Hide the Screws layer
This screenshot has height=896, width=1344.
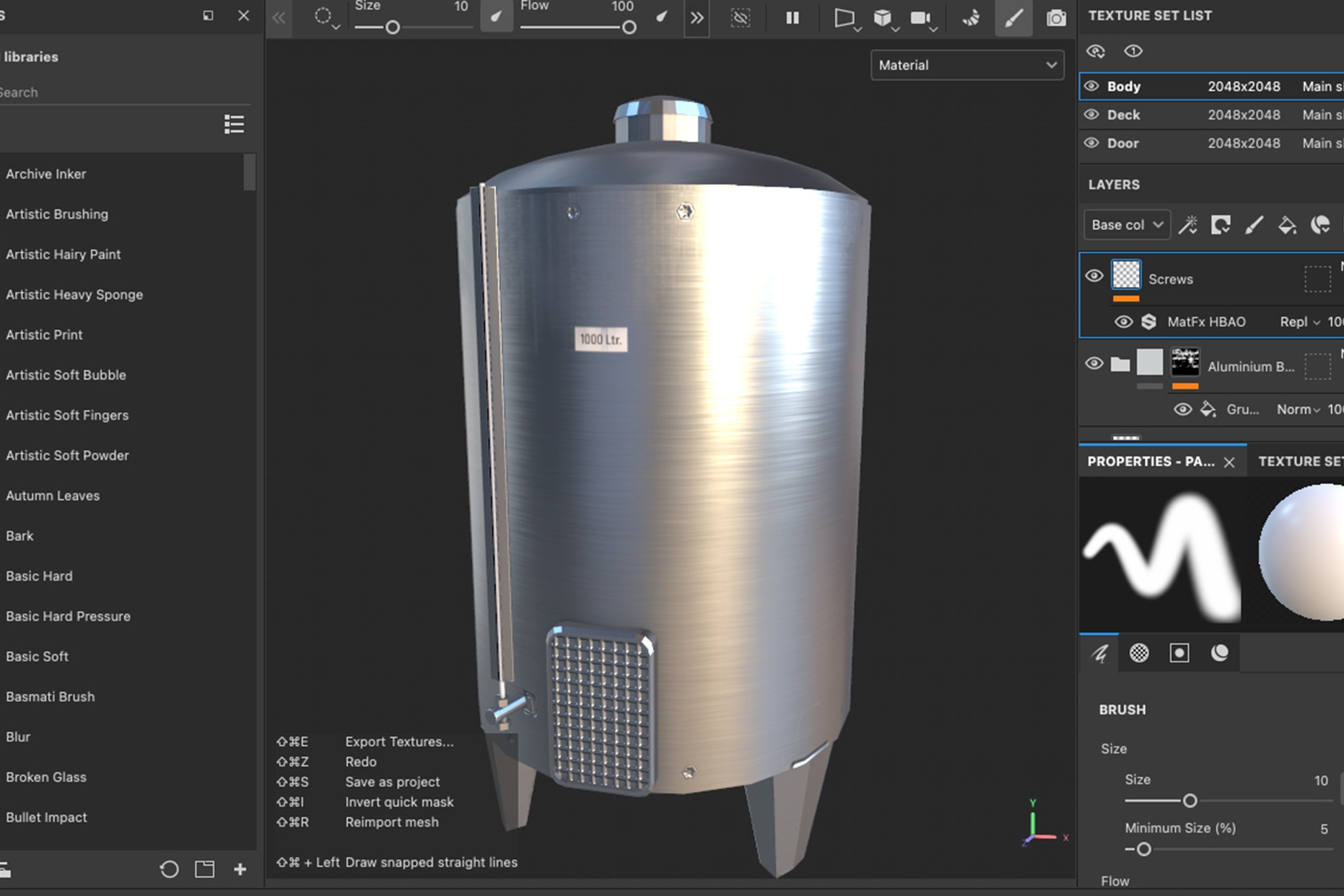pyautogui.click(x=1094, y=276)
